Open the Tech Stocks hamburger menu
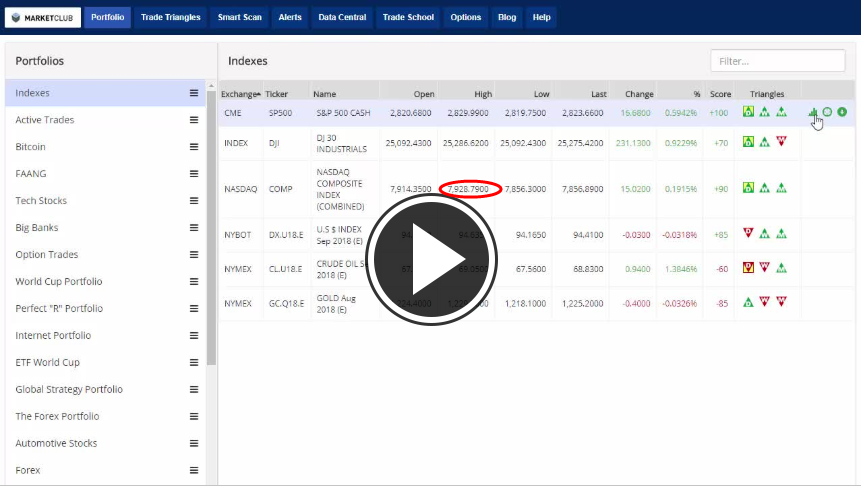 [x=194, y=200]
